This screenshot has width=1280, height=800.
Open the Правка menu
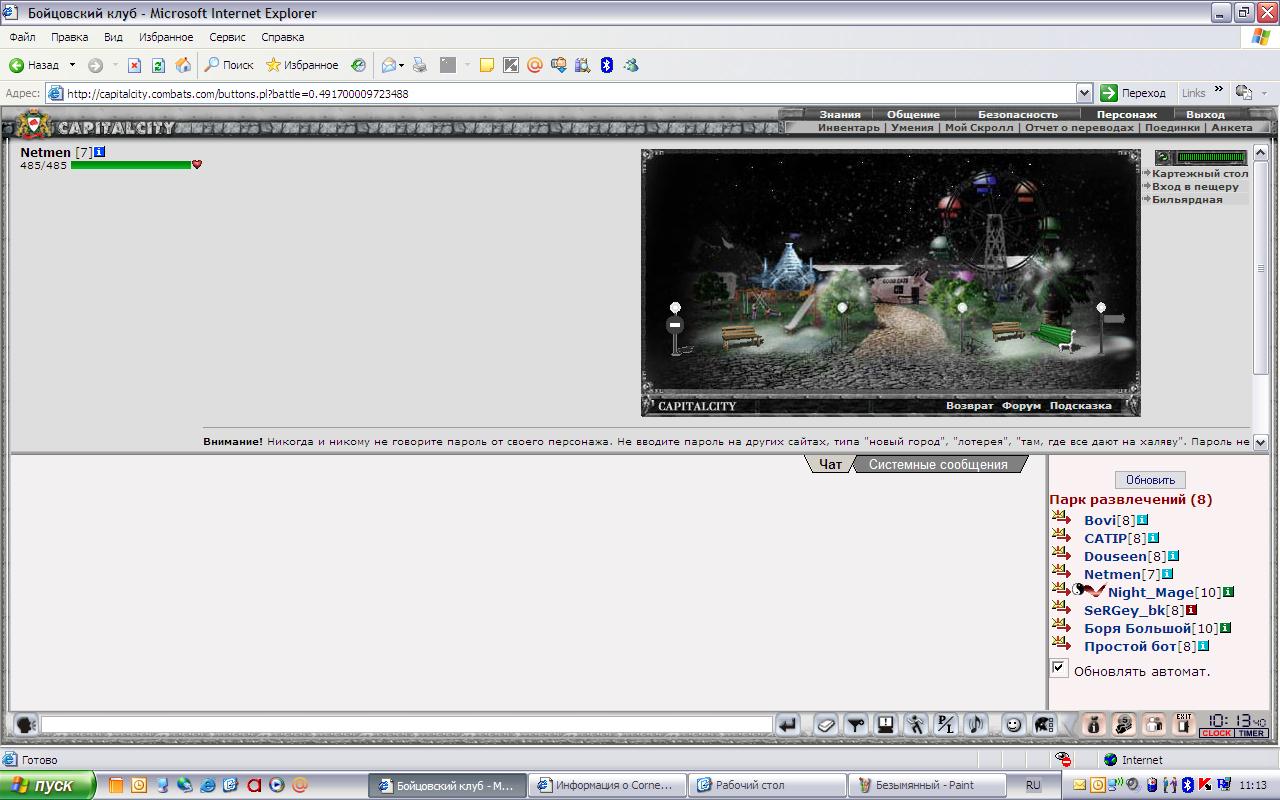[x=69, y=37]
